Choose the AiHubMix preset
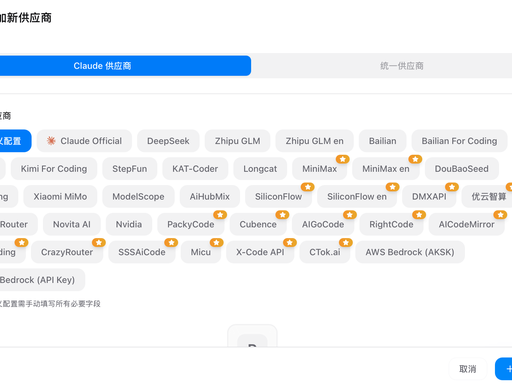 210,196
